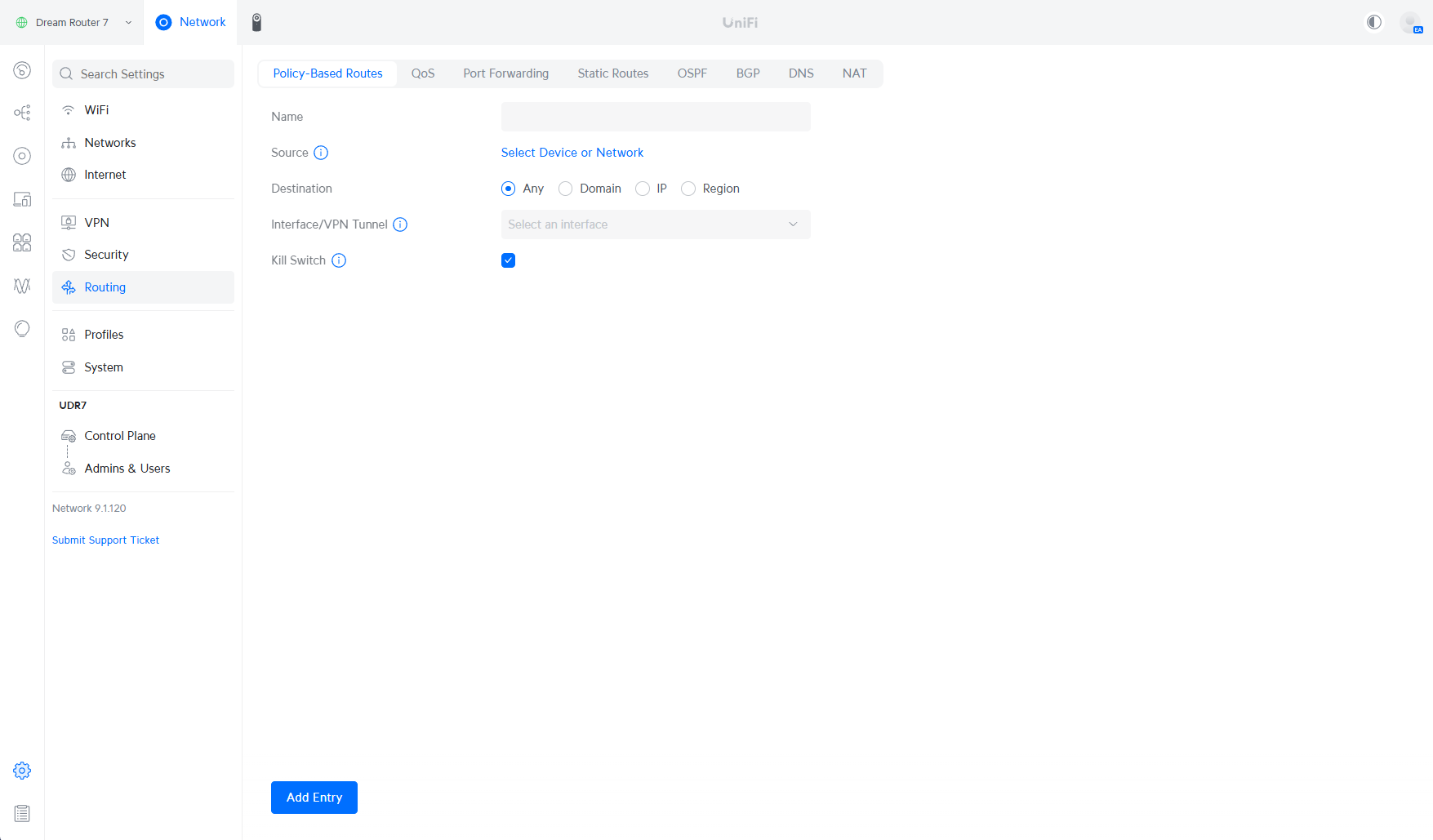
Task: Open the Select an interface dropdown
Action: pos(656,224)
